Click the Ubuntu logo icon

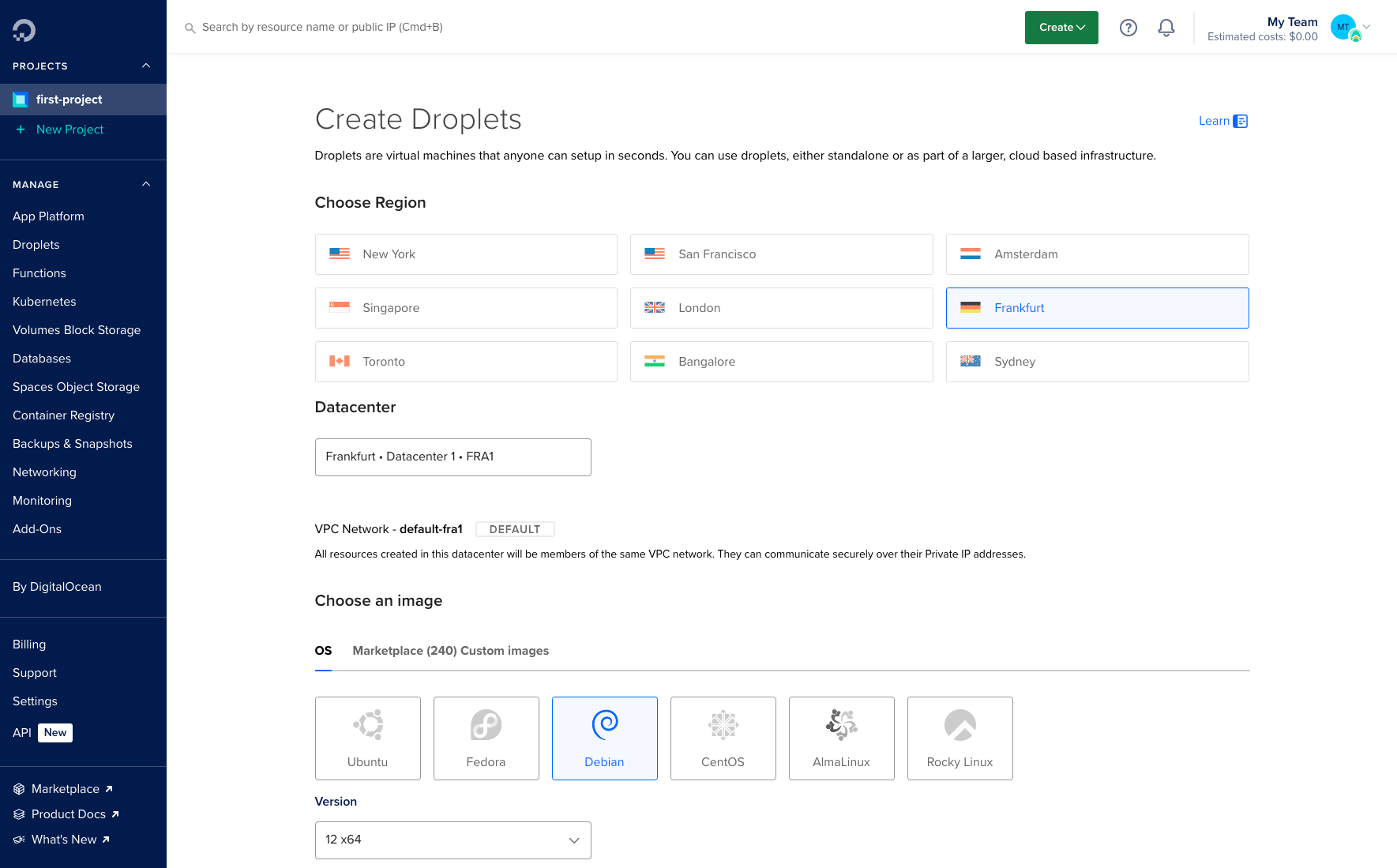pos(368,724)
